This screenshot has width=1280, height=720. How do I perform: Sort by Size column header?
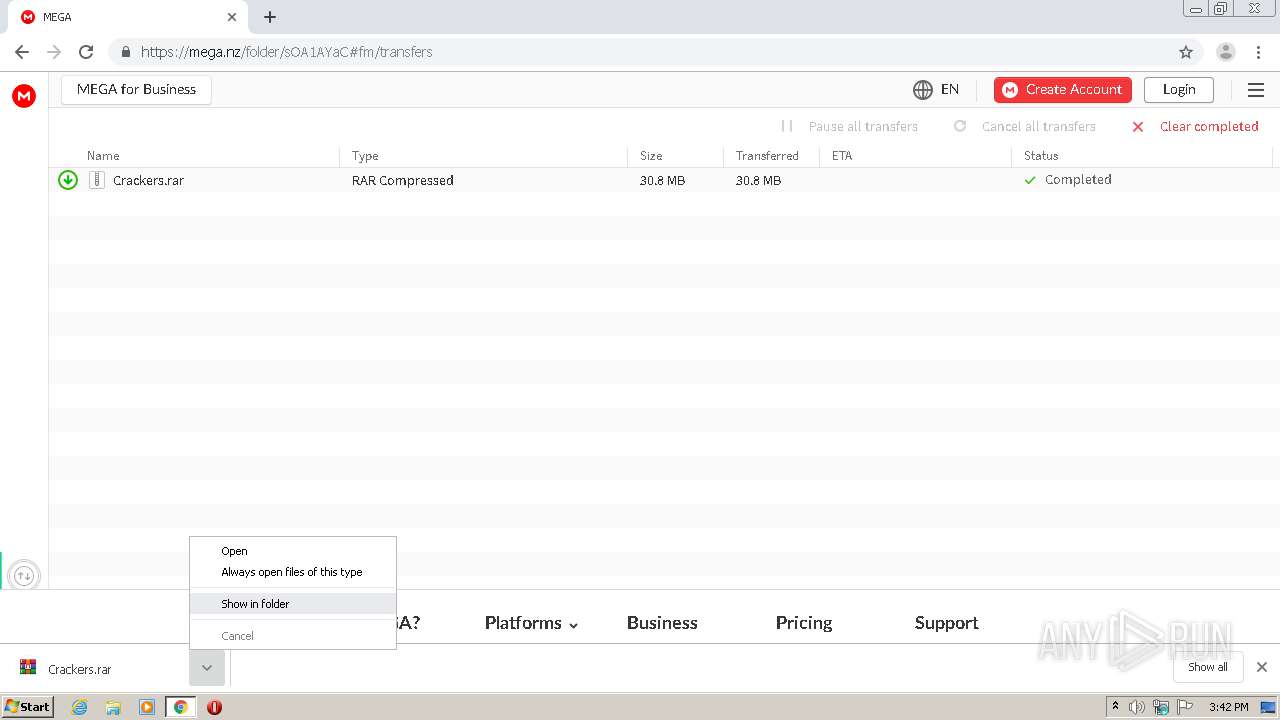(651, 156)
